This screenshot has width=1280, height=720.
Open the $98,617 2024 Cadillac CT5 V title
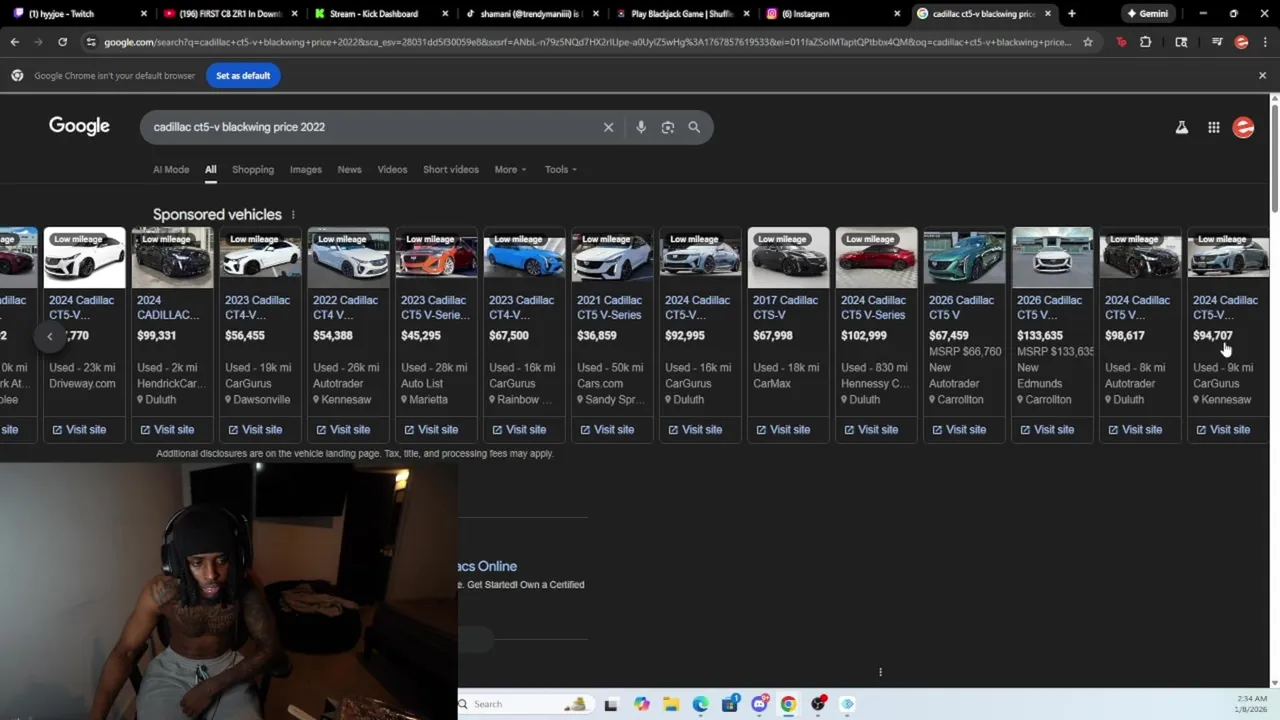click(x=1137, y=307)
